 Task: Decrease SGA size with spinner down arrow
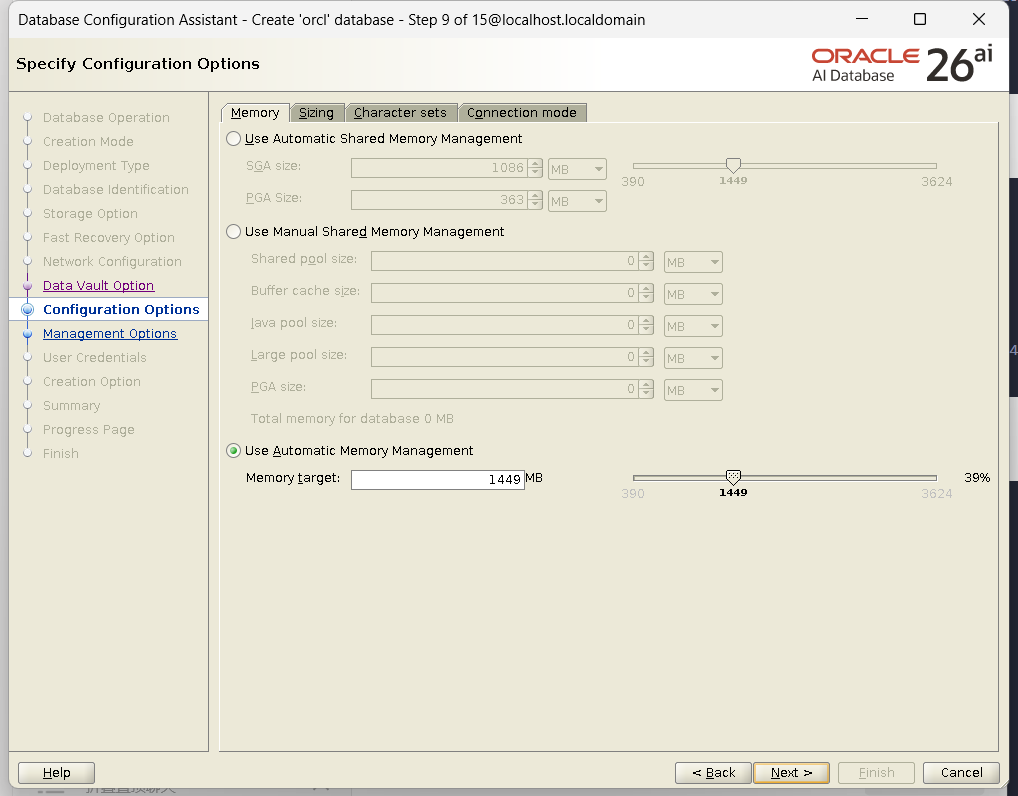(535, 173)
